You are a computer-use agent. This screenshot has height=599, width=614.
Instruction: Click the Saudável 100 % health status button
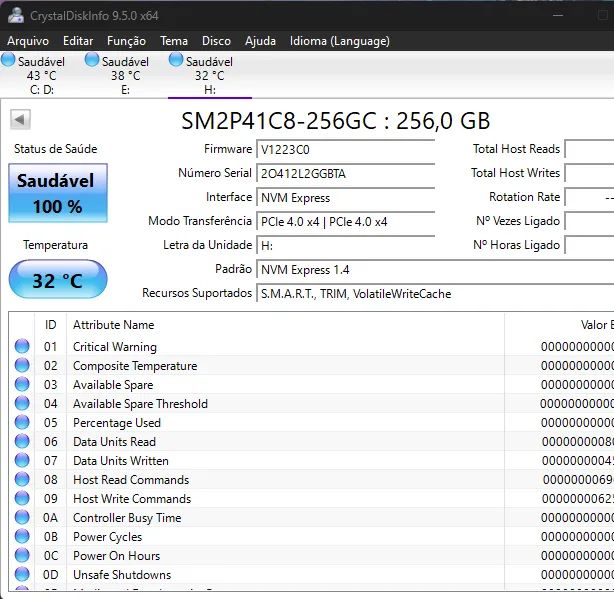pyautogui.click(x=58, y=193)
